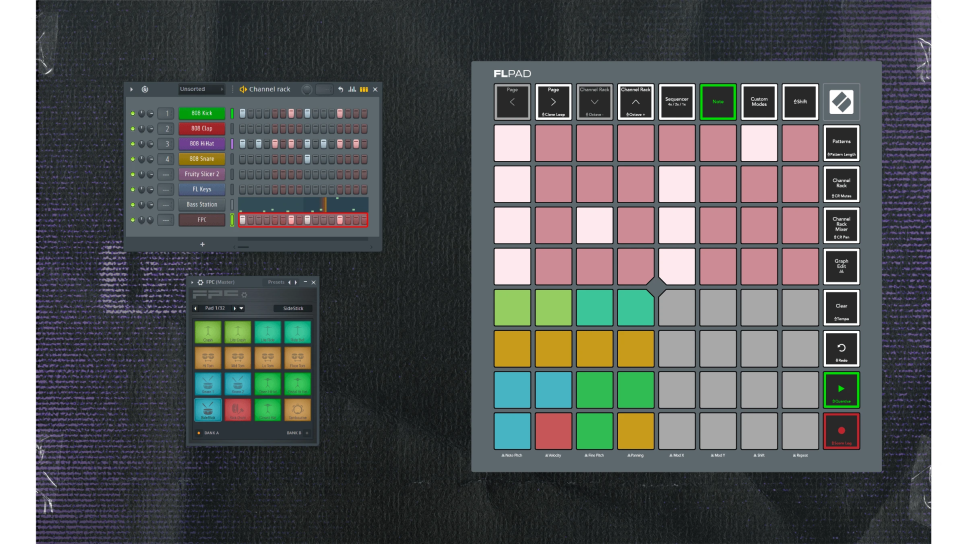The image size is (966, 544).
Task: Open graph editor bars icon in Channel rack
Action: 352,89
